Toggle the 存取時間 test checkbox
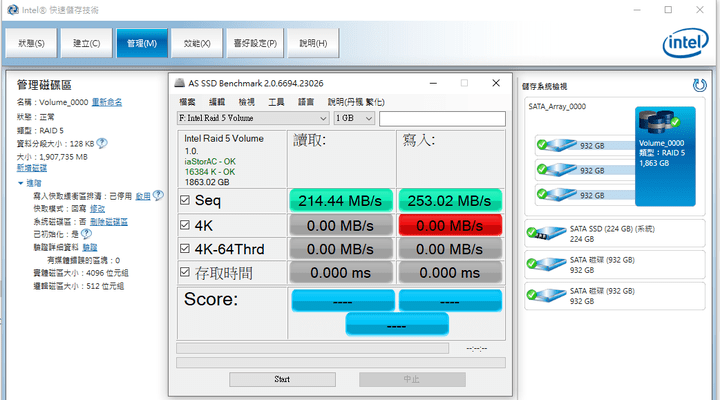Viewport: 720px width, 400px height. tap(185, 272)
